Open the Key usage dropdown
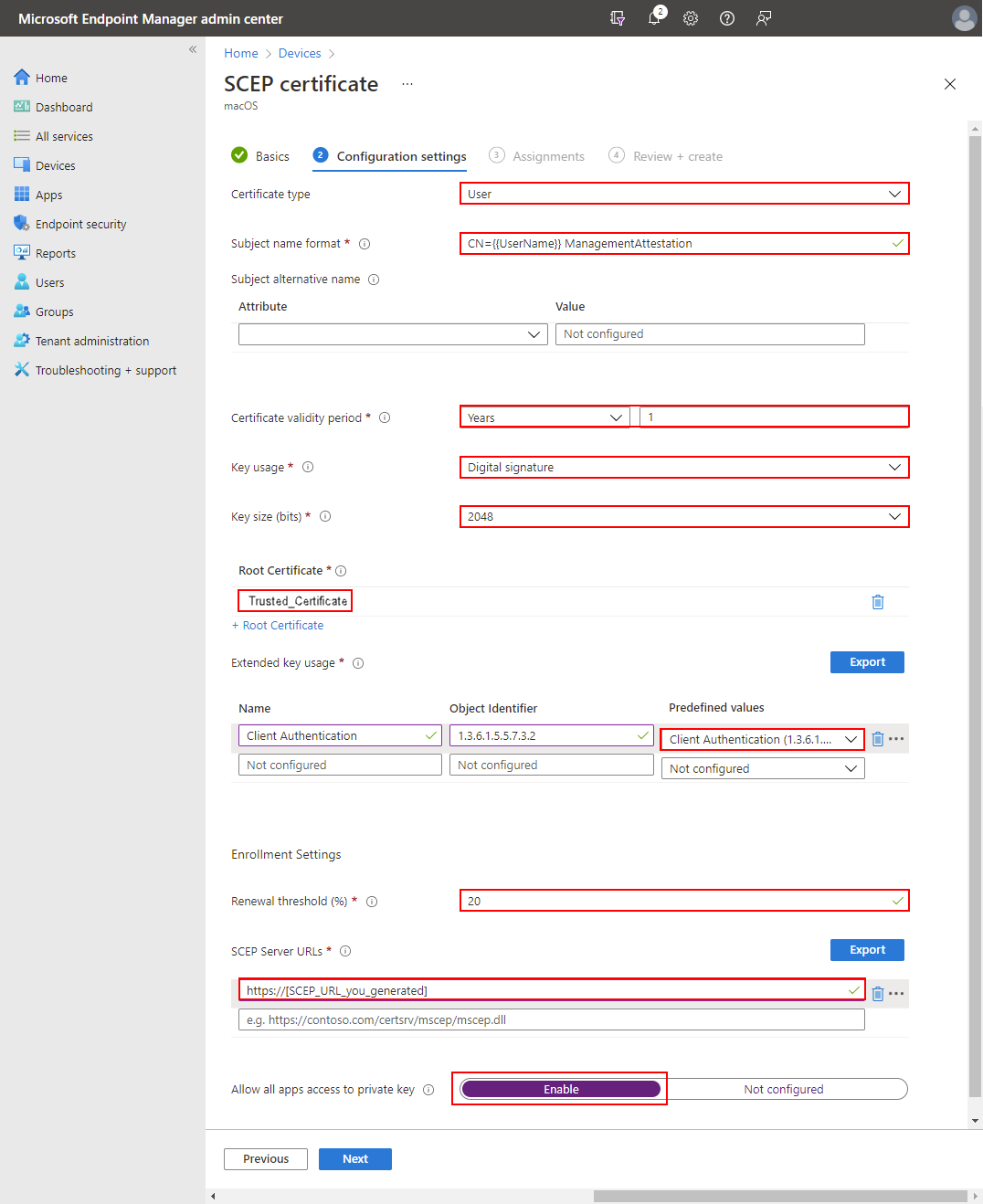This screenshot has height=1204, width=983. click(x=683, y=468)
